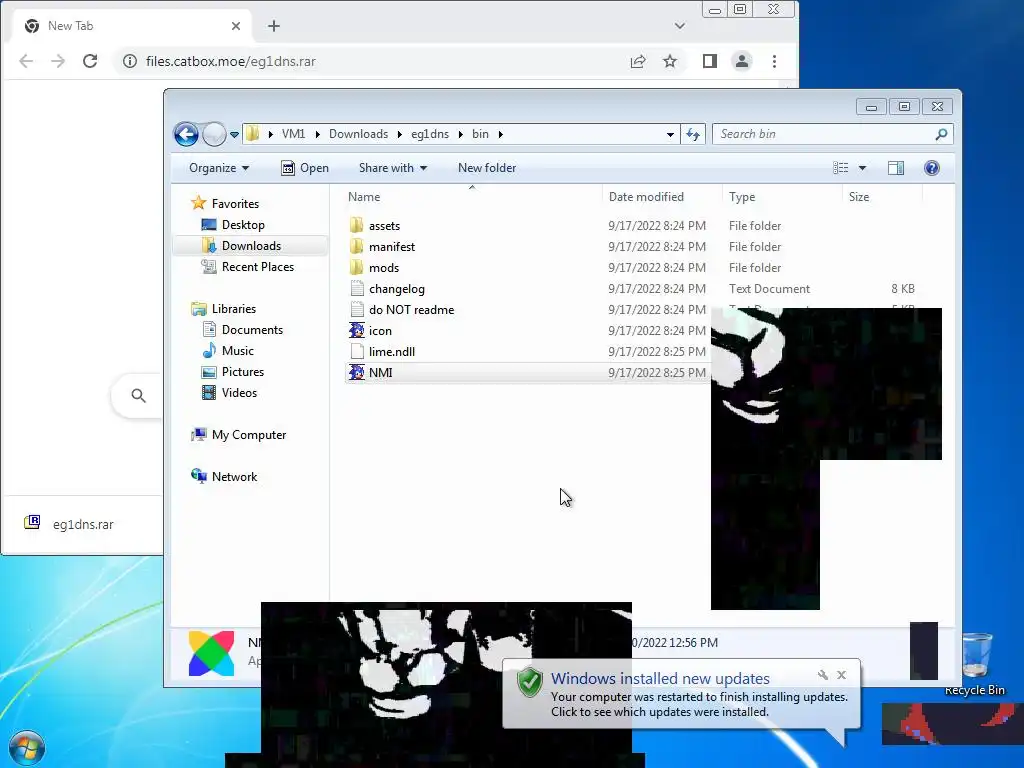Click Downloads breadcrumb in address bar

pos(359,134)
